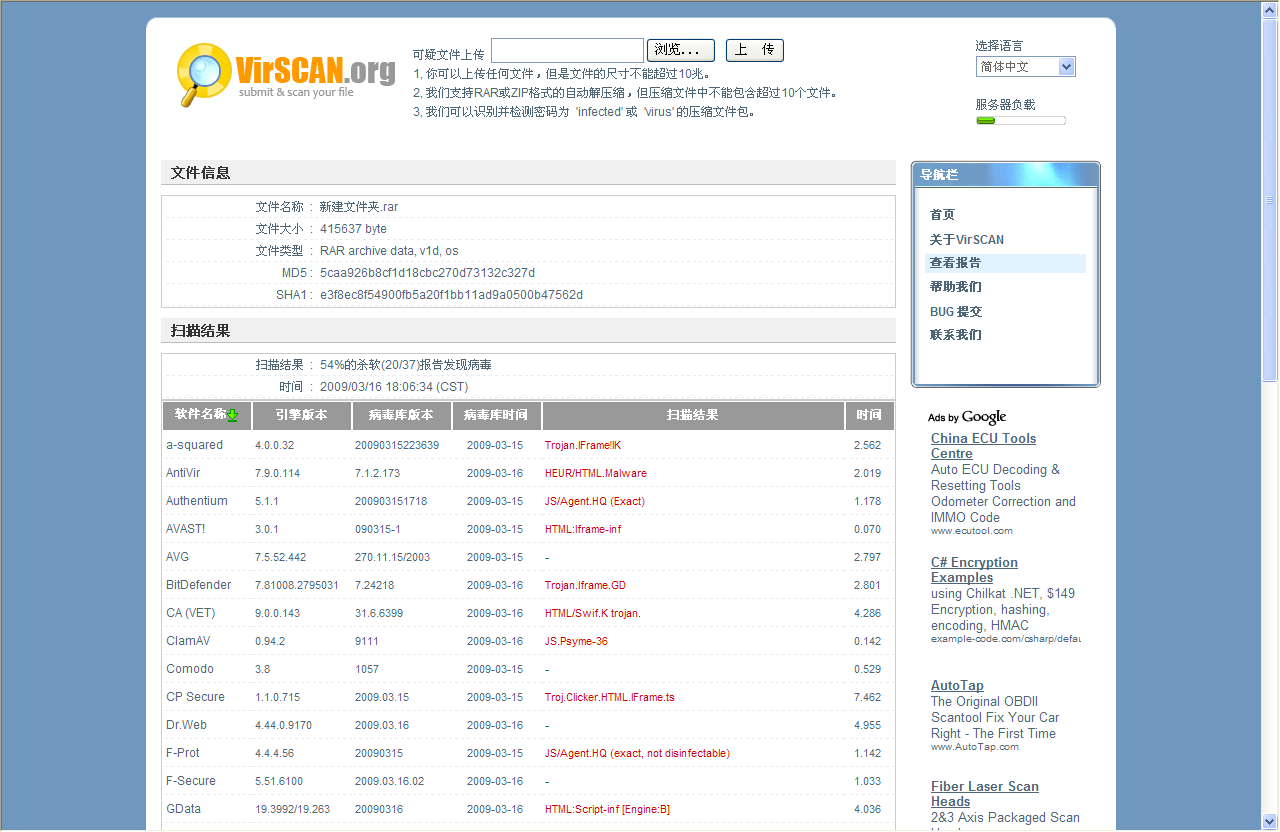
Task: Click the Ads by Google label
Action: coord(967,417)
